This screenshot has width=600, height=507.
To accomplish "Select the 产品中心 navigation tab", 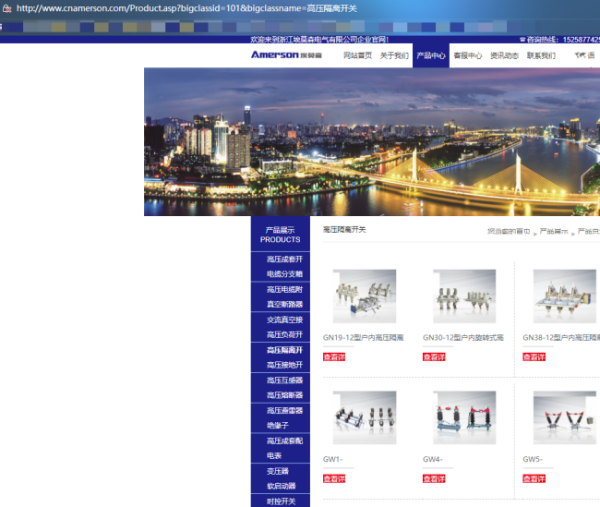I will click(x=431, y=56).
